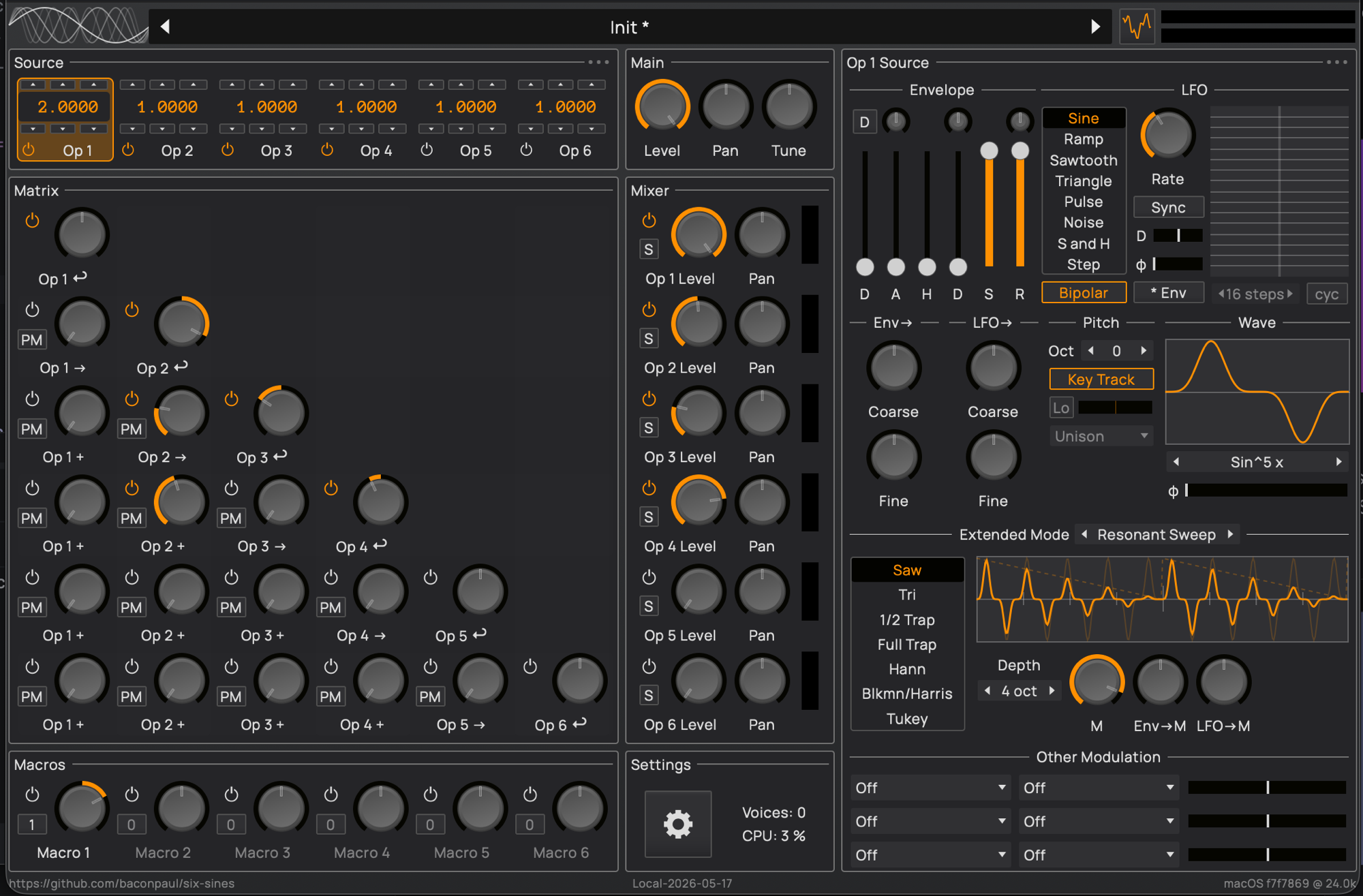1363x896 pixels.
Task: Adjust the envelope Attack slider handle
Action: coord(895,267)
